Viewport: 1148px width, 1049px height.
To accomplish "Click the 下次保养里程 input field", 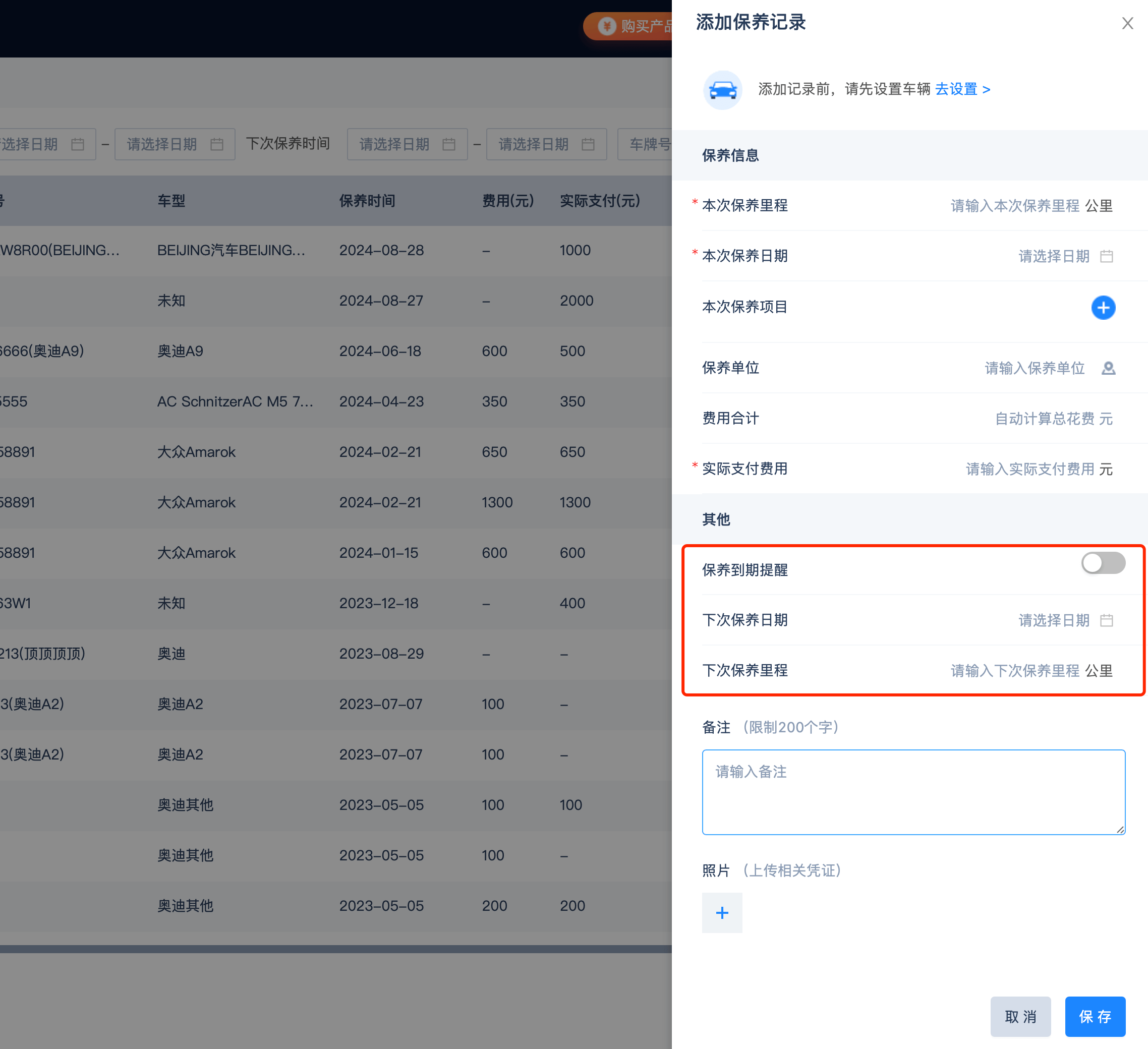I will click(x=1015, y=671).
